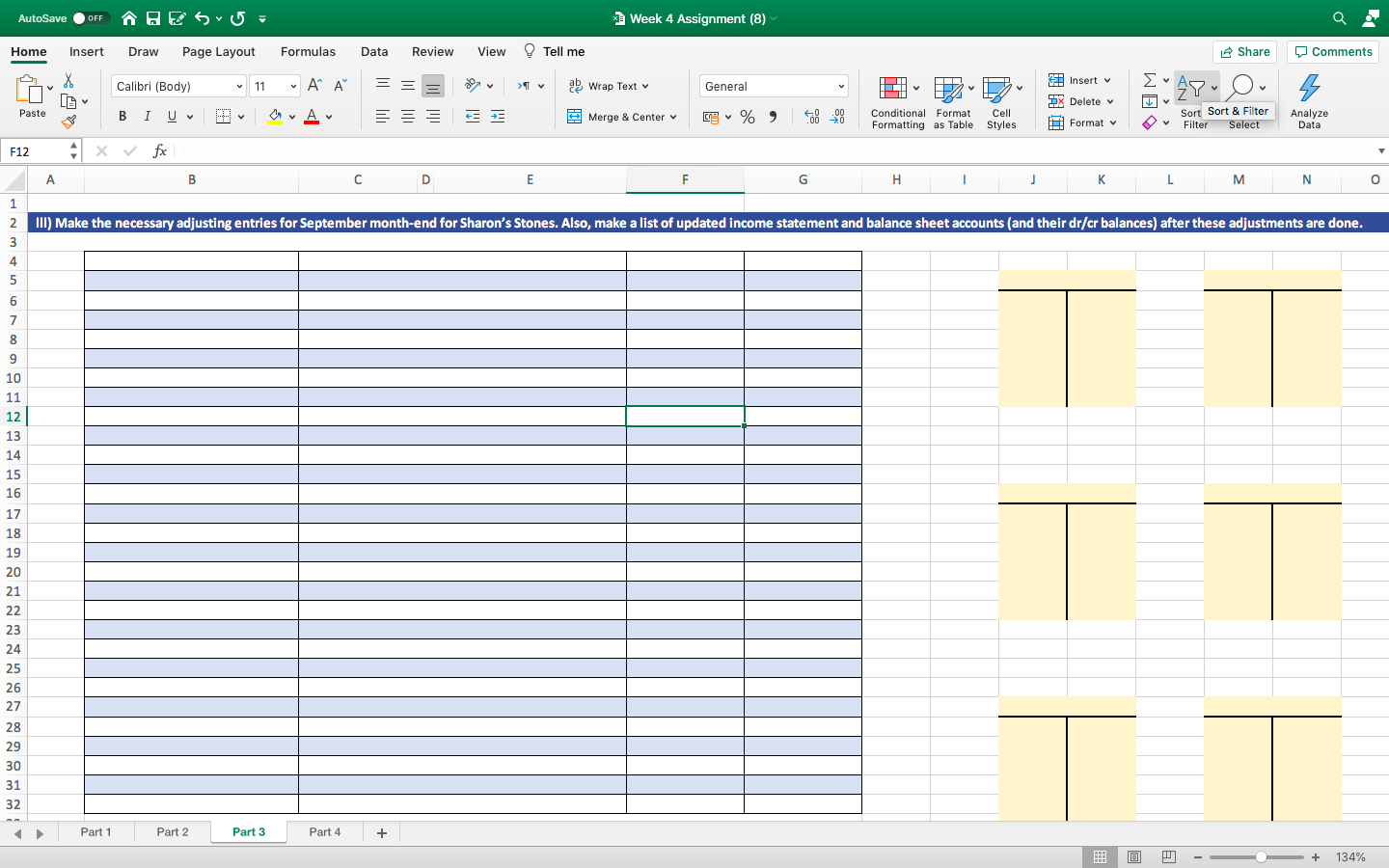Click the Copy icon
1389x868 pixels.
click(68, 101)
